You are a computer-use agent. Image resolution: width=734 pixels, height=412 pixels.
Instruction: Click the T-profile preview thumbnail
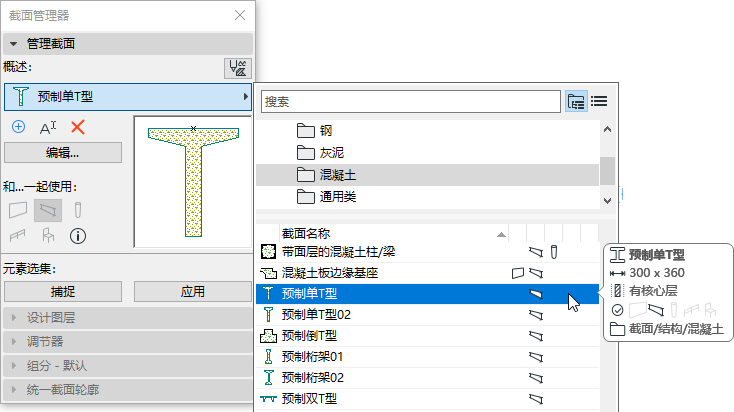point(193,182)
